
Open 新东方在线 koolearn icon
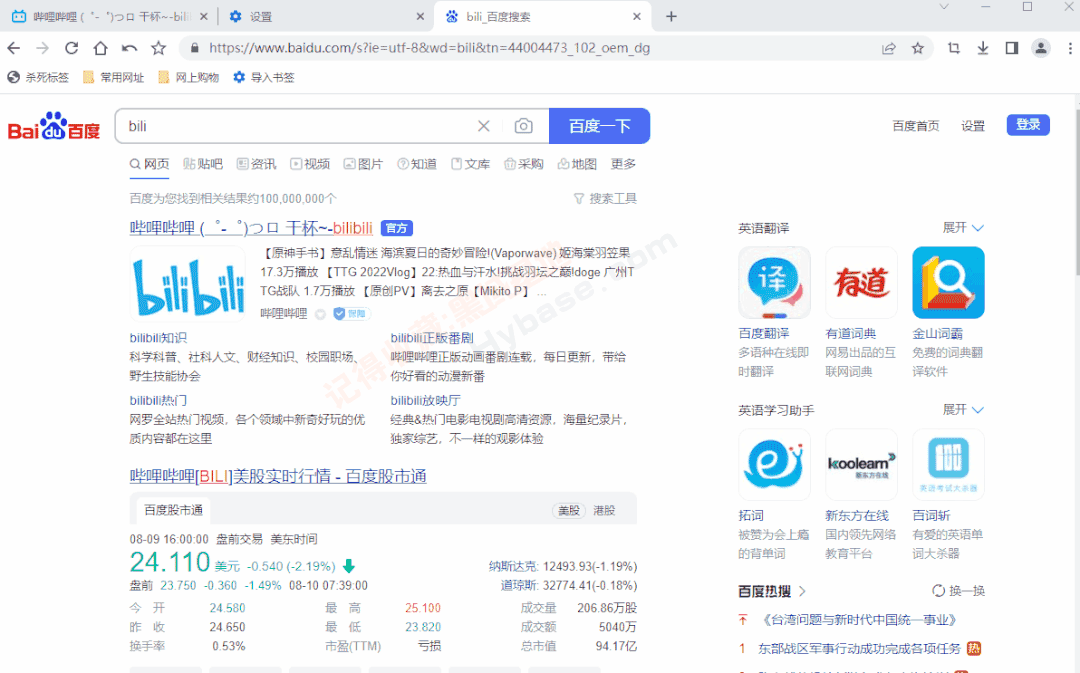coord(861,464)
